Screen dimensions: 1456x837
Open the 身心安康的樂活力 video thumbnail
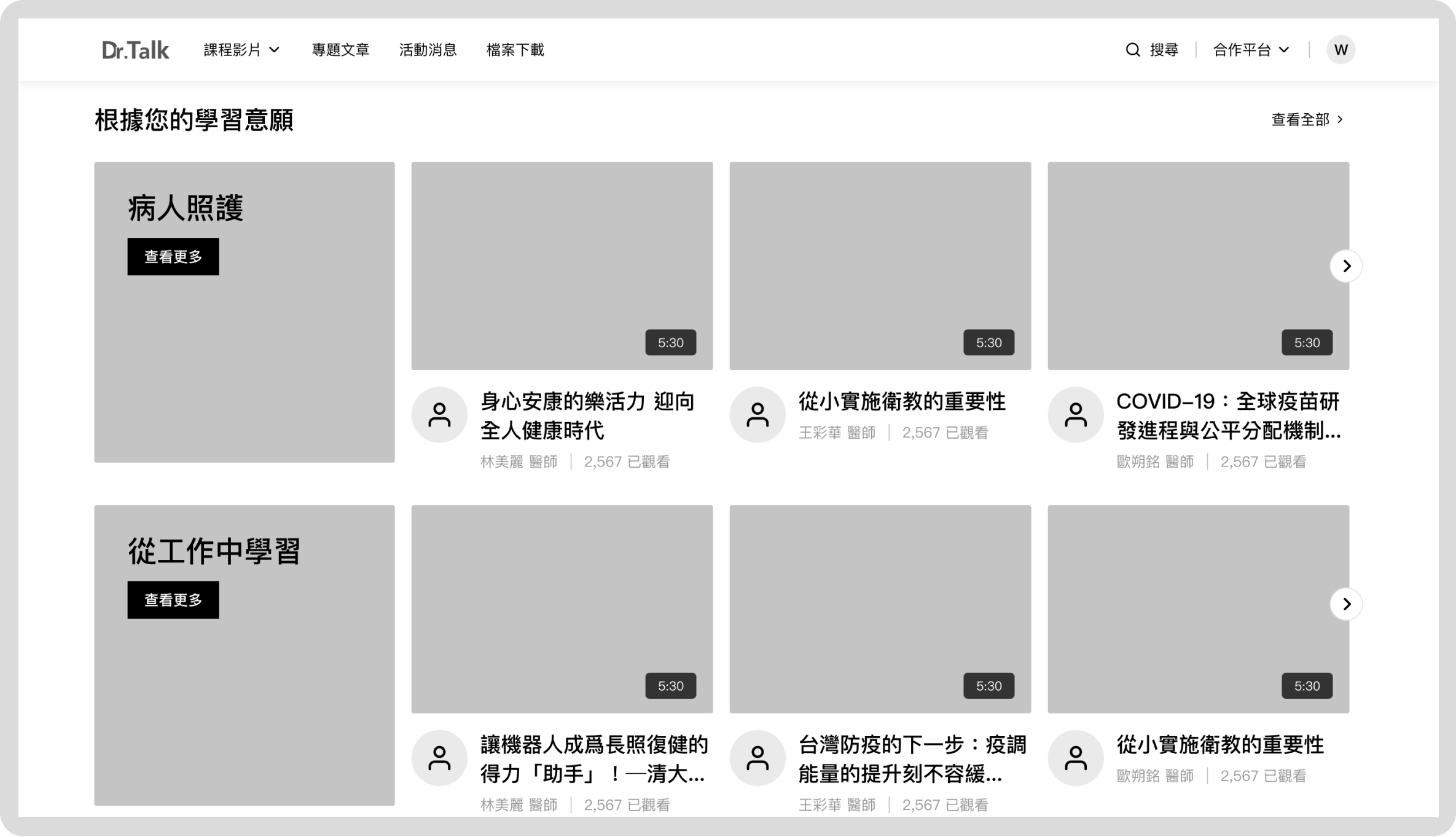(x=562, y=265)
